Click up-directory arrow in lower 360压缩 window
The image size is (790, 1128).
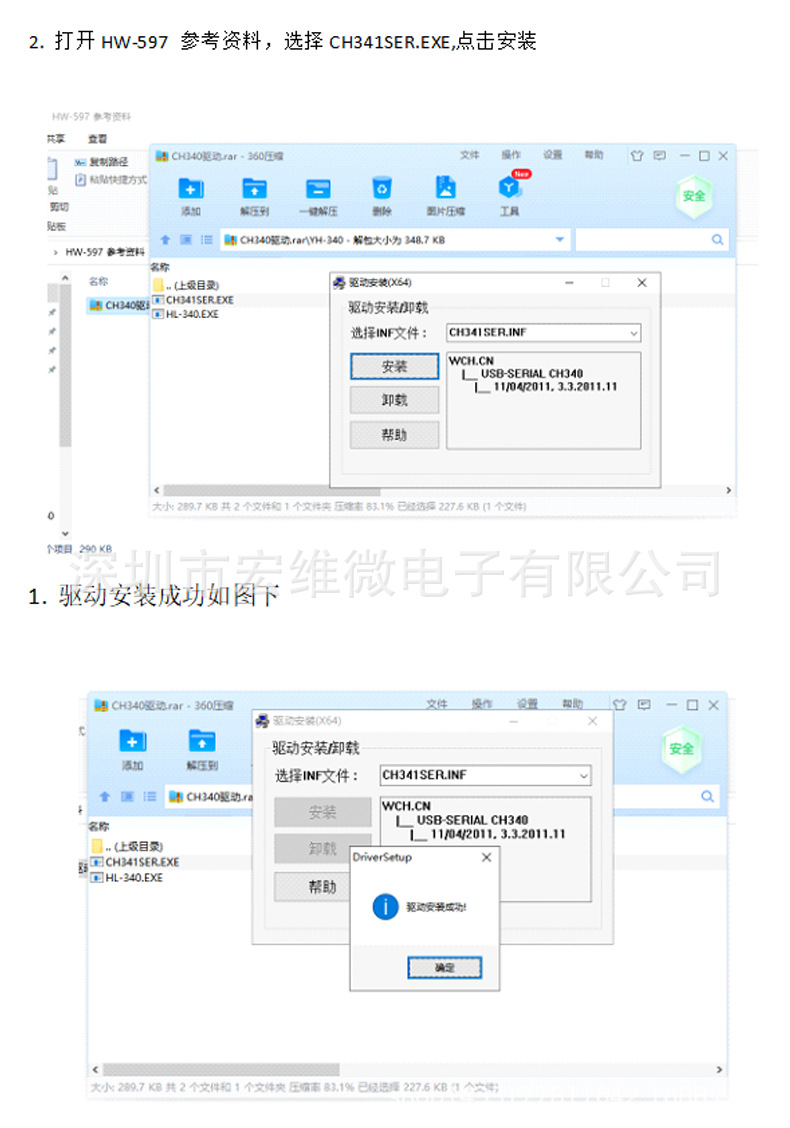pos(105,796)
